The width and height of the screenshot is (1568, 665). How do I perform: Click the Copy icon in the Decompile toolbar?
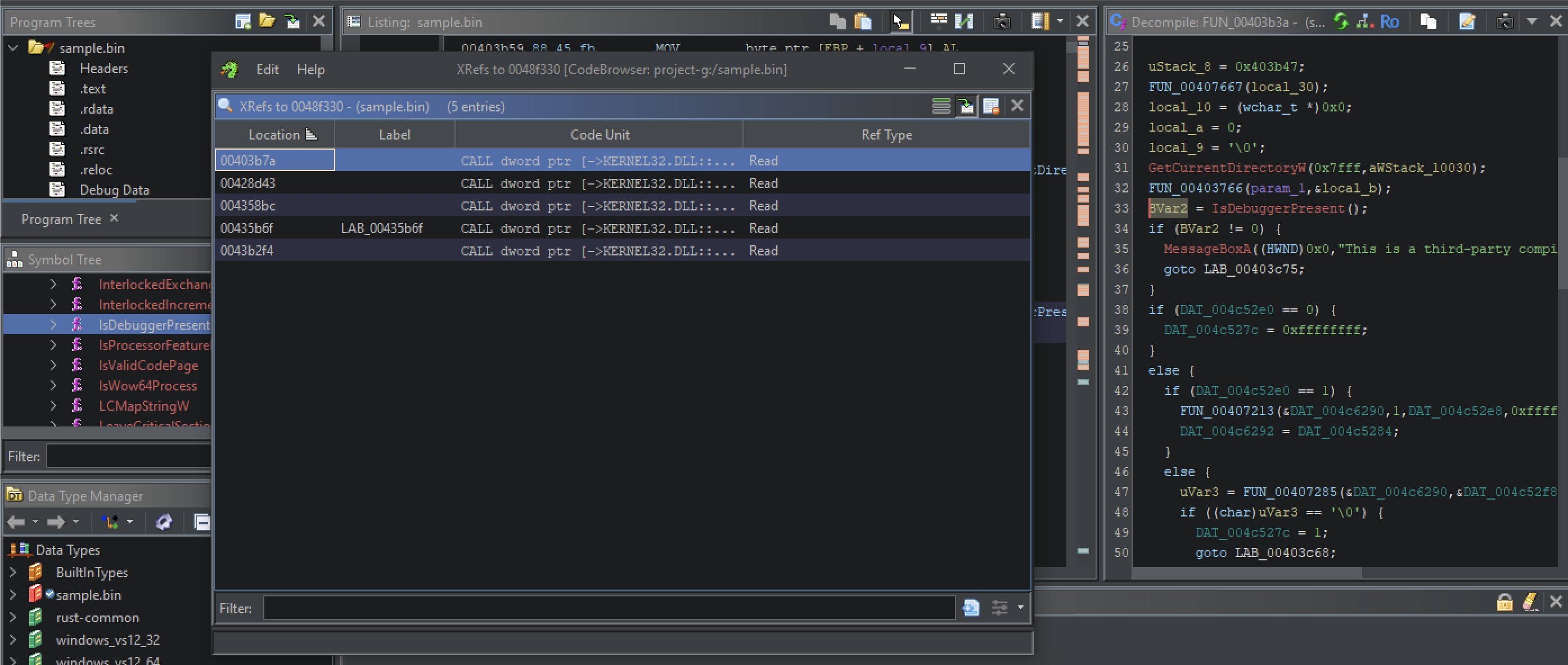1428,22
